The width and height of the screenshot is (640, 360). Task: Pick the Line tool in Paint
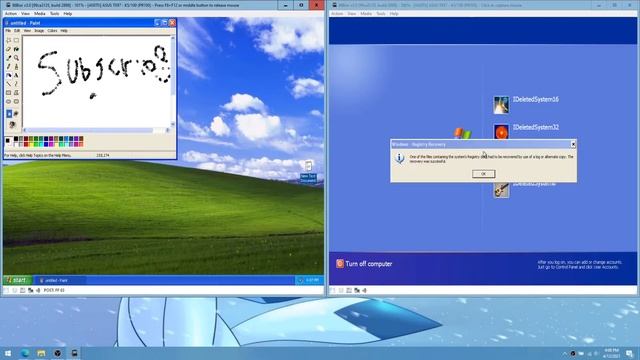point(9,84)
